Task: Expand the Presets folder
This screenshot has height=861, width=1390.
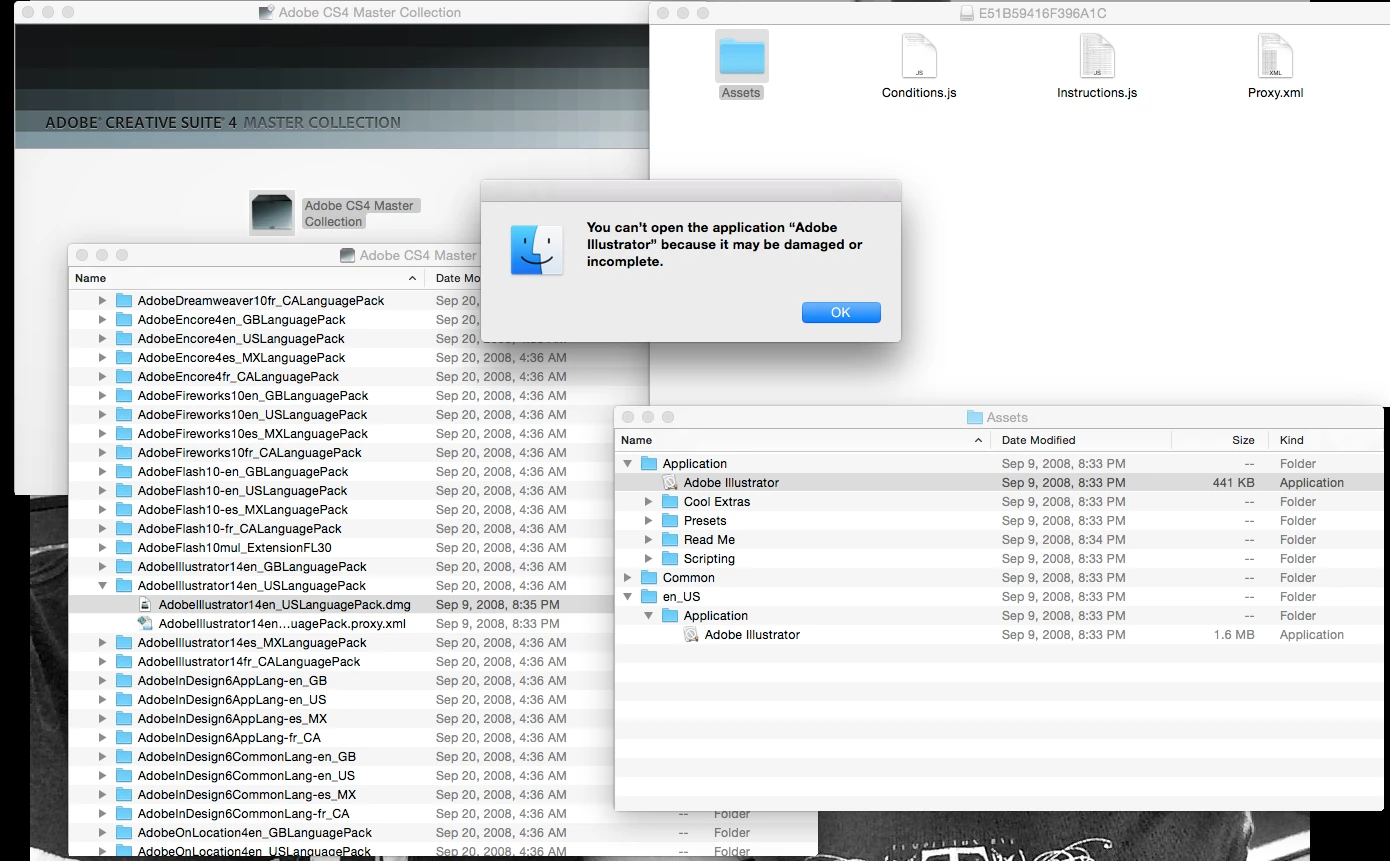Action: coord(649,521)
